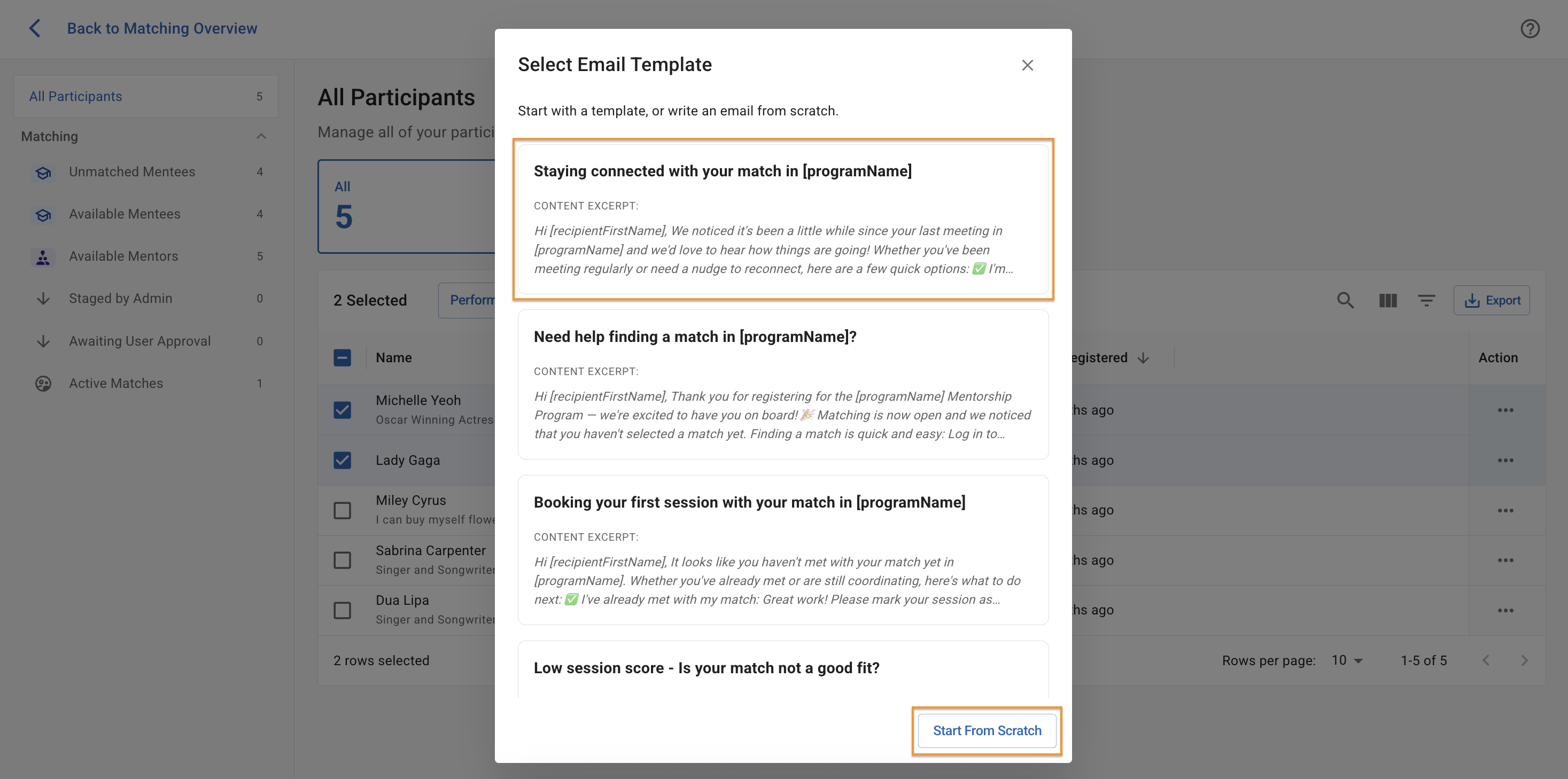Click the Active Matches smiley icon
1568x779 pixels.
tap(43, 384)
